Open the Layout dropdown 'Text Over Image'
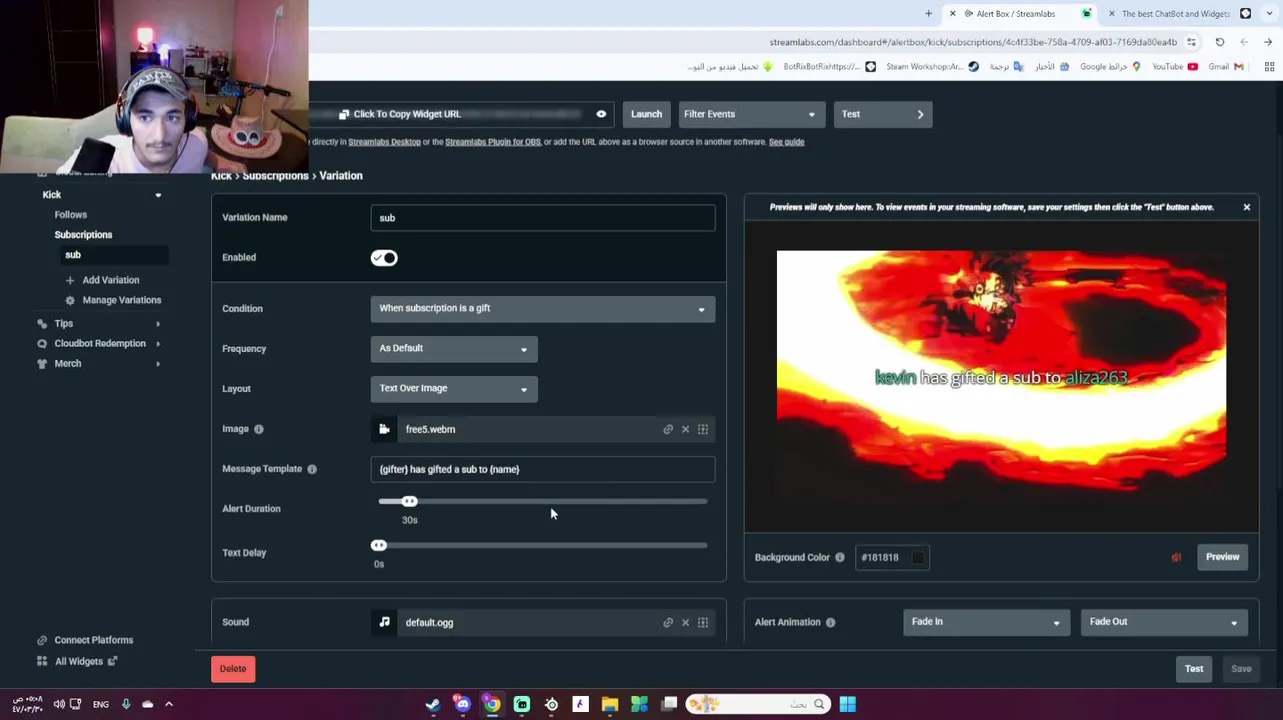 454,389
